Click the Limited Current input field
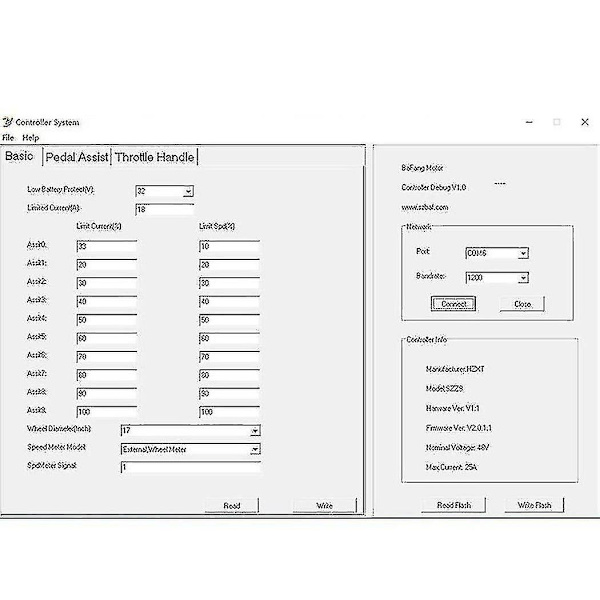 pyautogui.click(x=165, y=210)
